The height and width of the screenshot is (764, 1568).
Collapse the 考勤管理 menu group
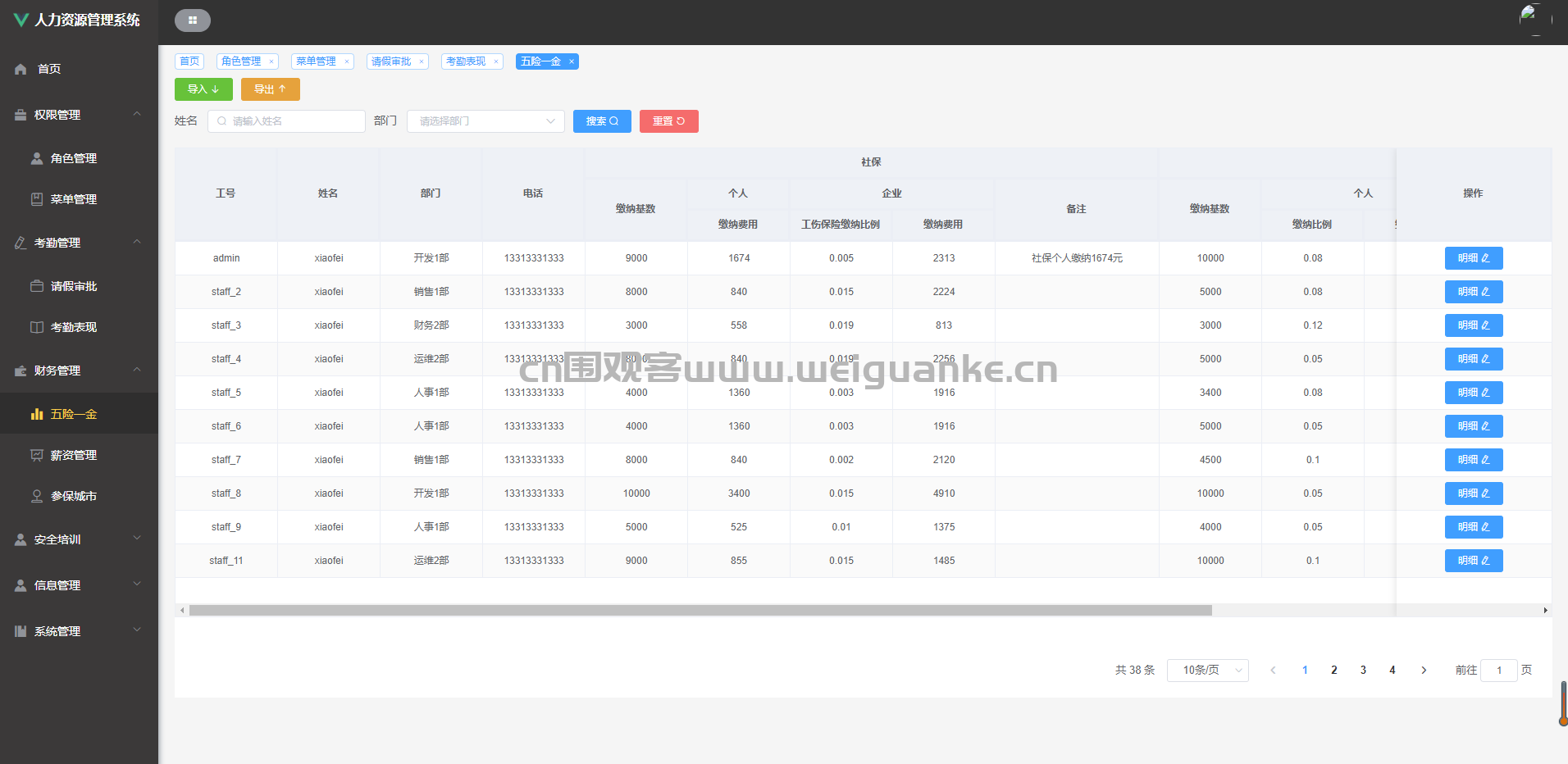pyautogui.click(x=137, y=242)
